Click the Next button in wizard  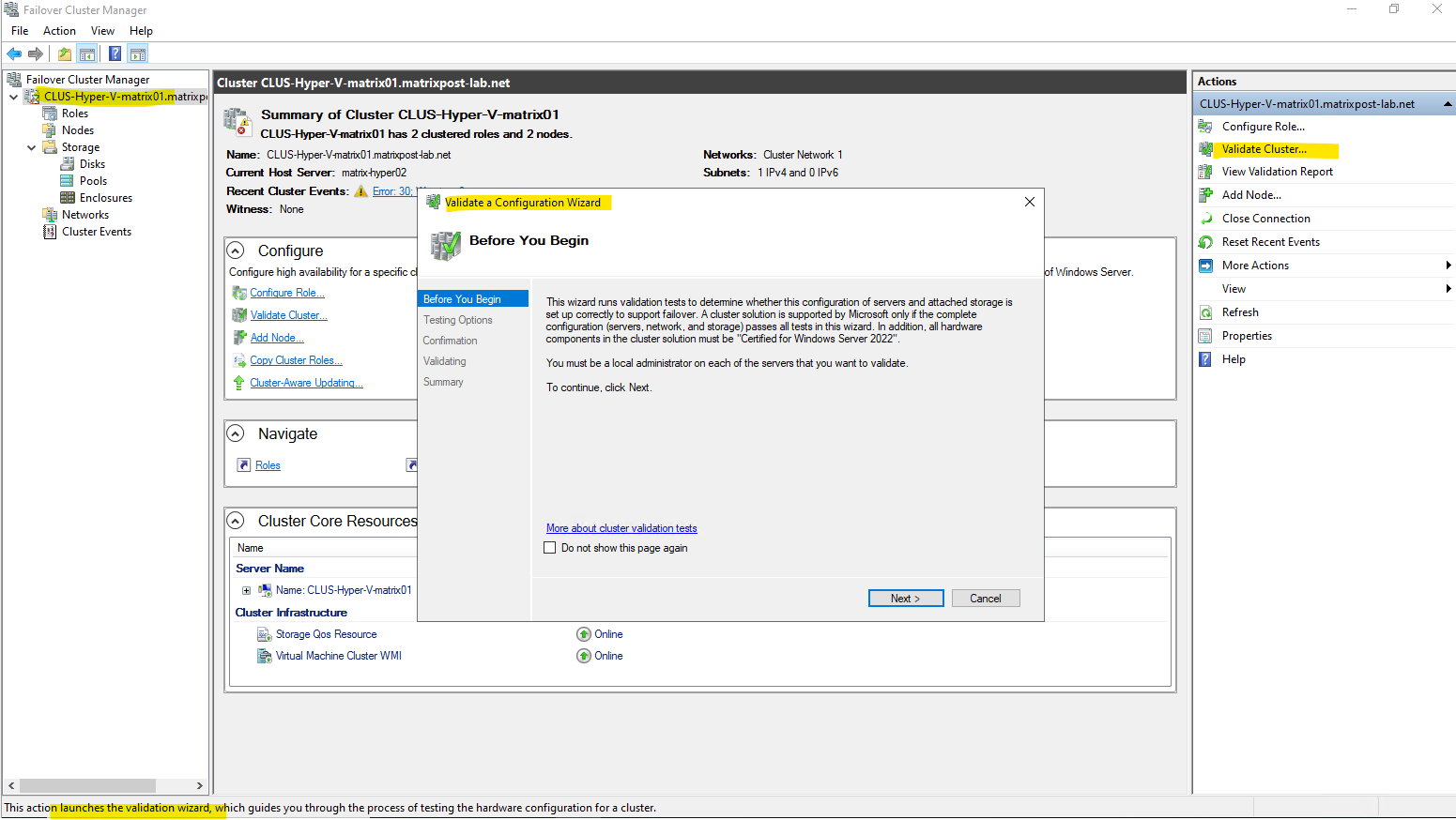pos(905,599)
